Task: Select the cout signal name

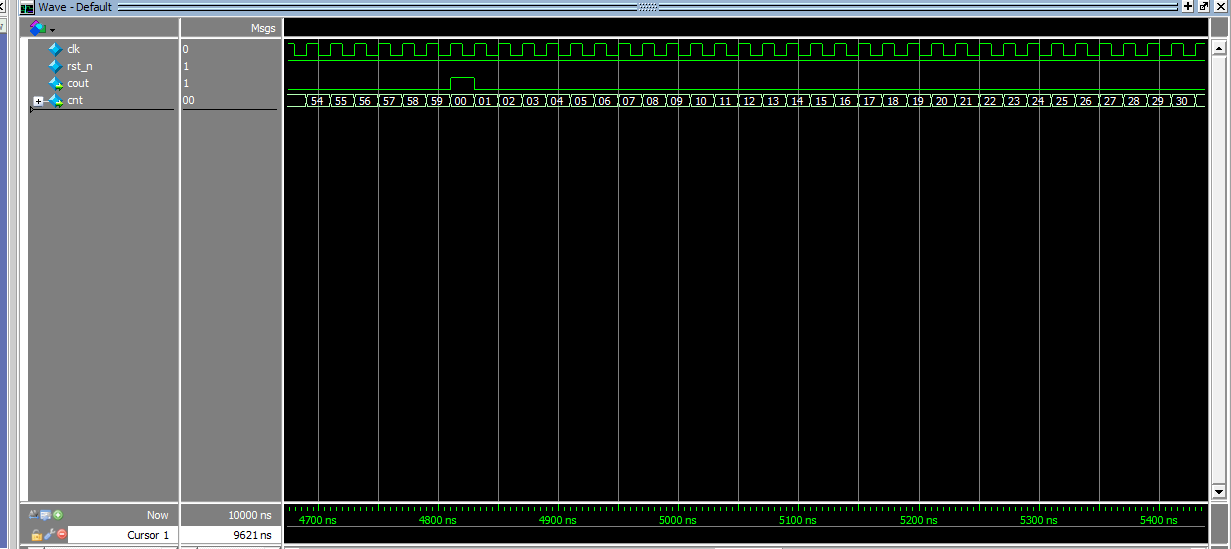Action: click(x=78, y=83)
